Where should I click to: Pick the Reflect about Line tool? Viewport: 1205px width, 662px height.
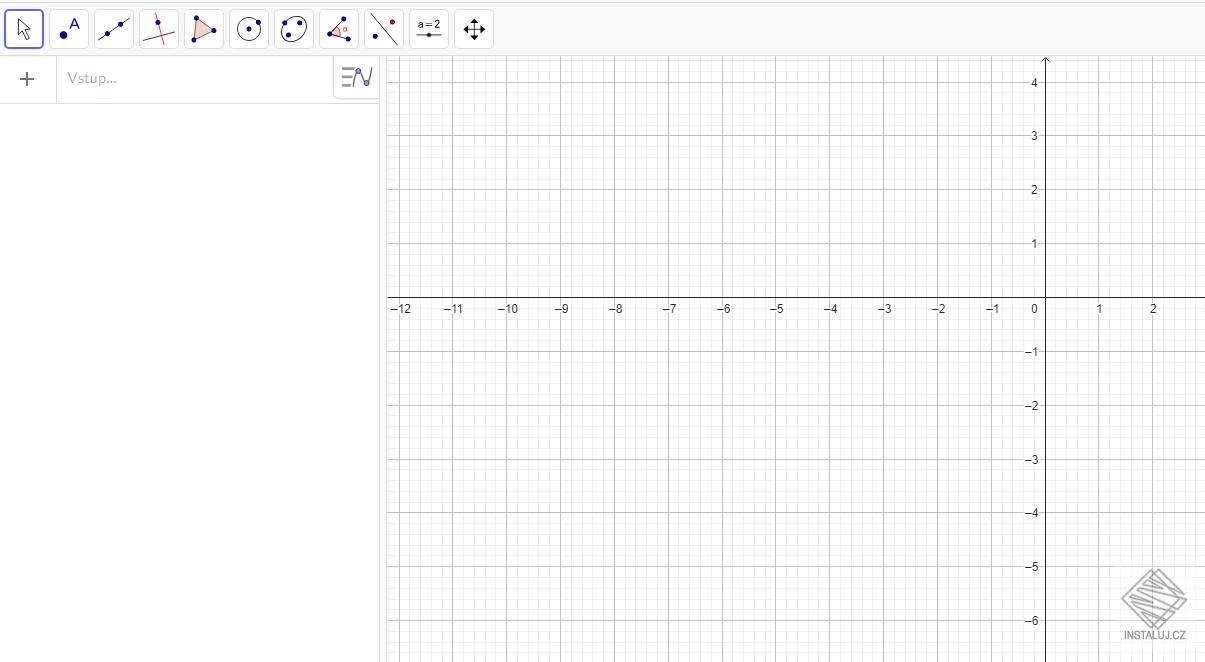click(384, 29)
